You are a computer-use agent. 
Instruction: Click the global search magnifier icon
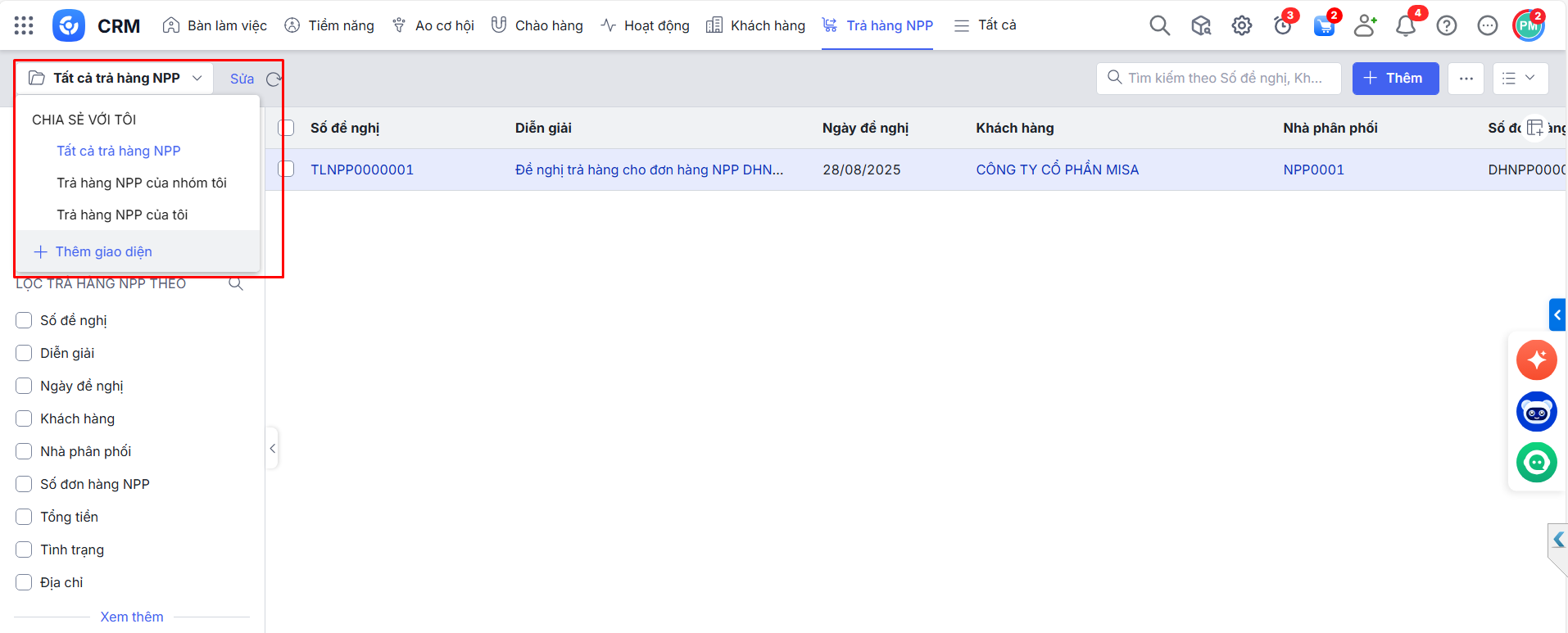click(1159, 25)
